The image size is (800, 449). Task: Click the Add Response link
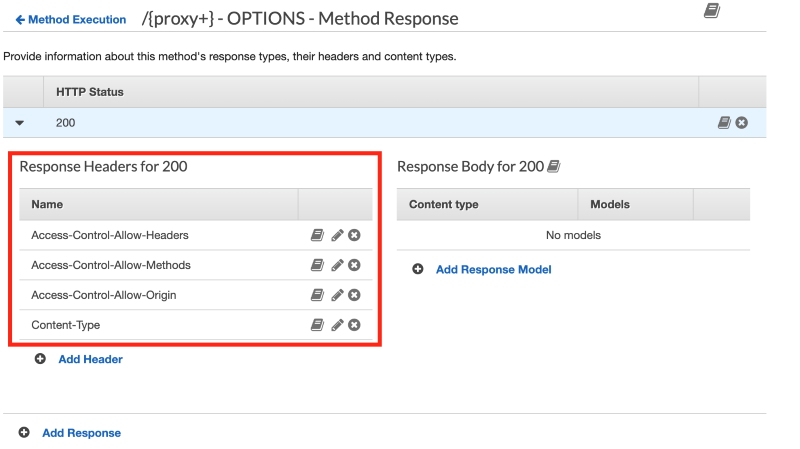(x=81, y=433)
